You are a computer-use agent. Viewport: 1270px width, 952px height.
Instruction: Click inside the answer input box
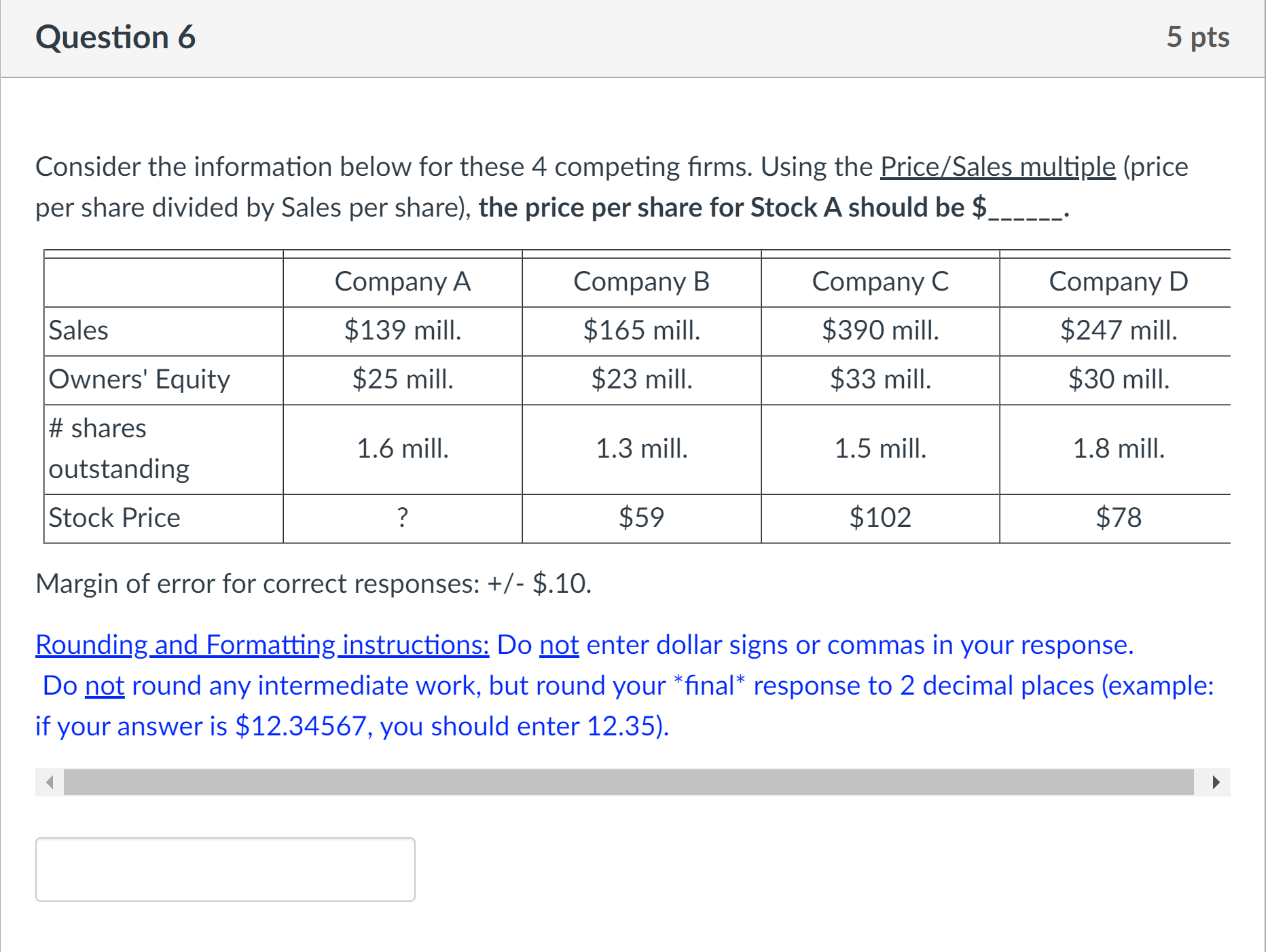[225, 869]
